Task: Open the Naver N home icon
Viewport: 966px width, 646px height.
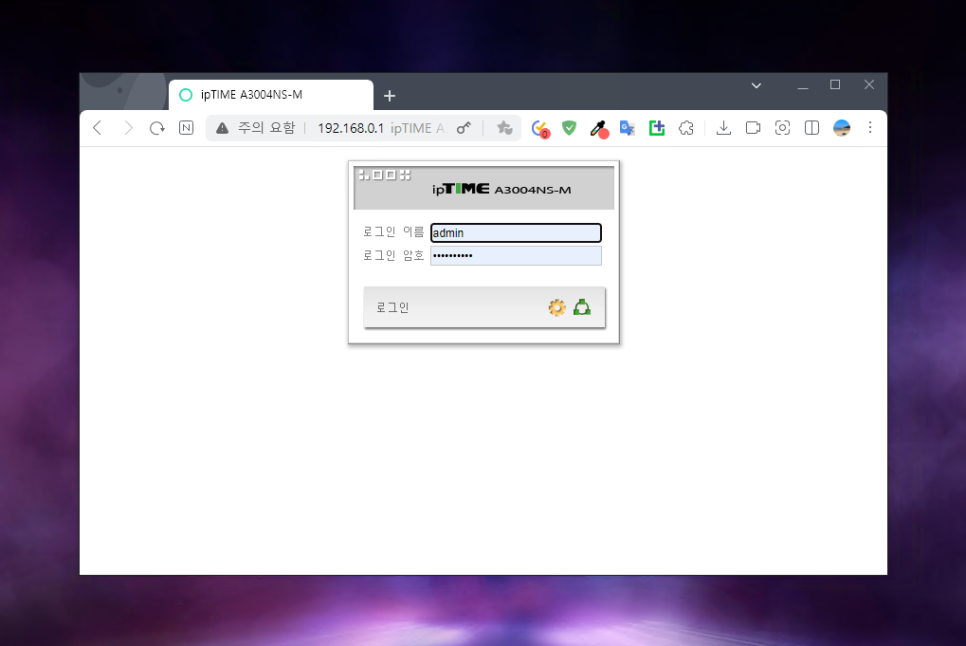Action: tap(186, 128)
